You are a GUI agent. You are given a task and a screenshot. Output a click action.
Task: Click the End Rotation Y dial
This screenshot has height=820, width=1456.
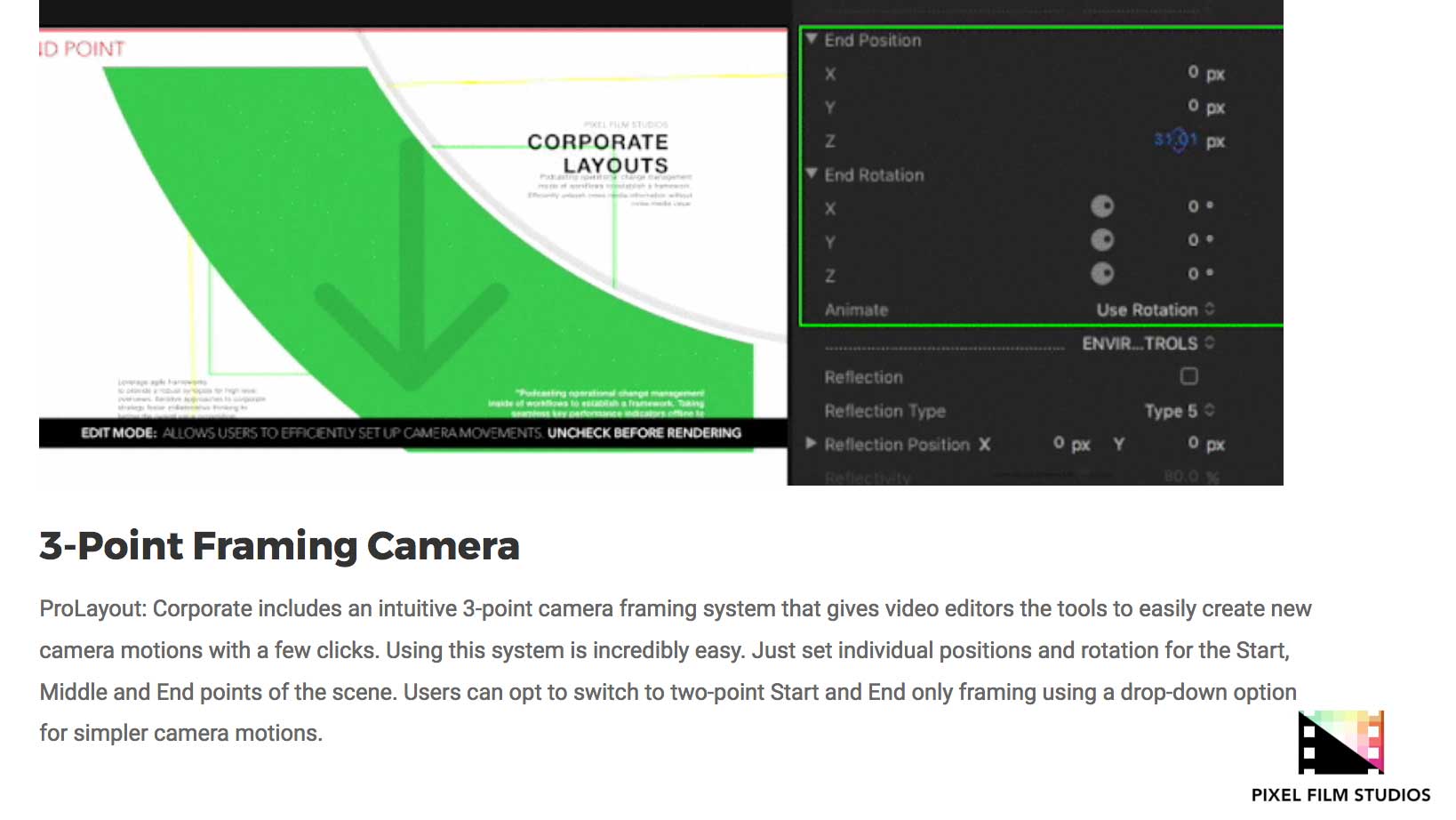click(x=1102, y=240)
